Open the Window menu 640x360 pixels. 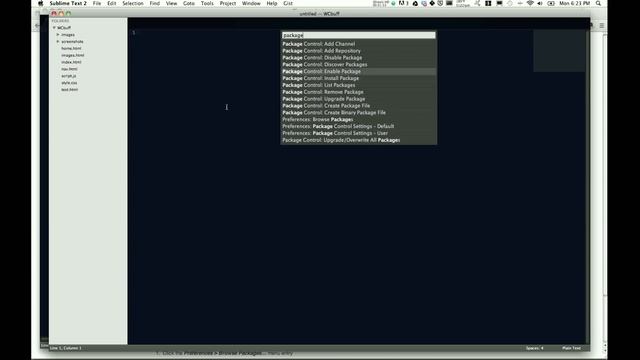pos(251,3)
